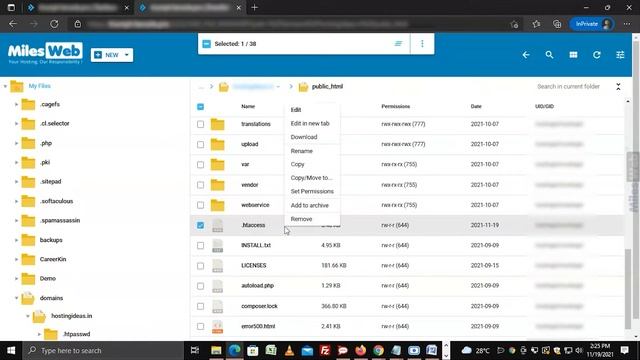Open three-dot menu in selection bar
The width and height of the screenshot is (640, 360).
tap(422, 44)
